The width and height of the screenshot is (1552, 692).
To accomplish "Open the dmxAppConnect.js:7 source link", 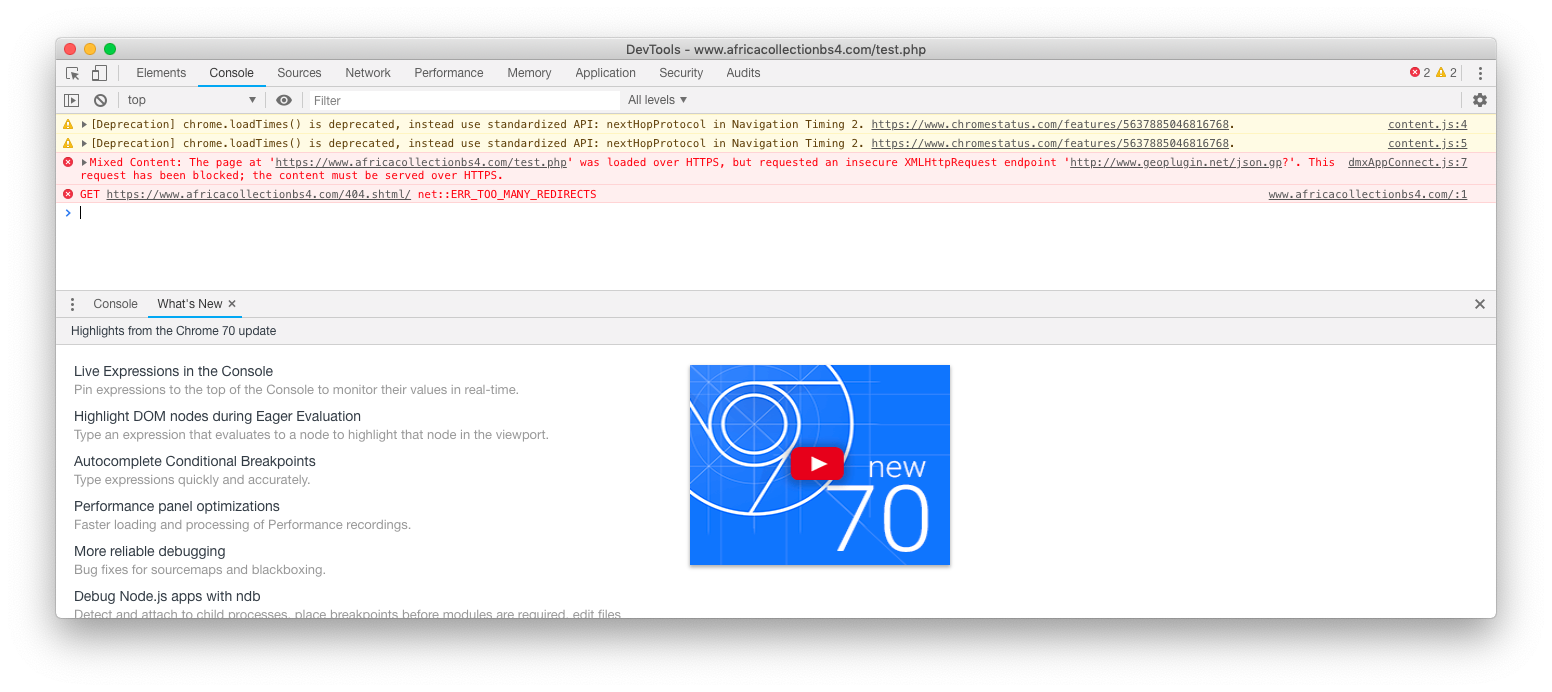I will (x=1407, y=162).
